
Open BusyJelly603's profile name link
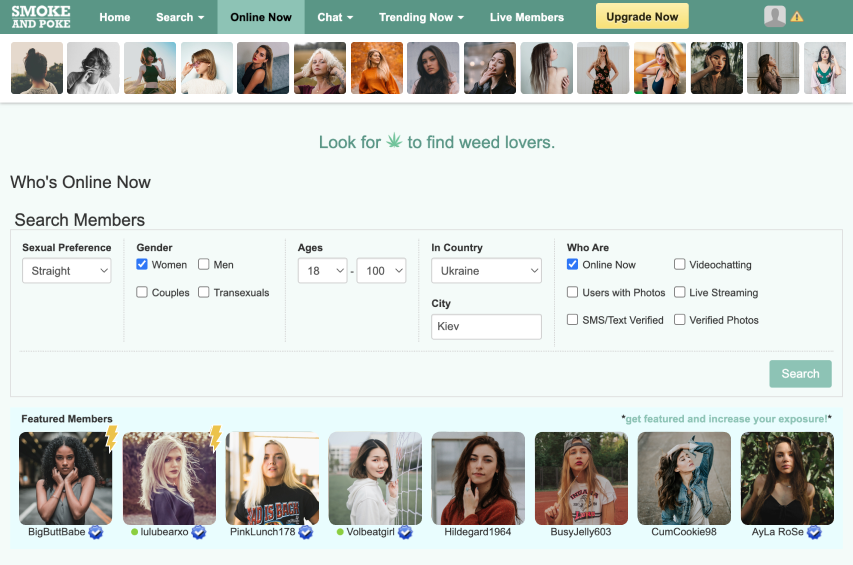click(x=581, y=532)
